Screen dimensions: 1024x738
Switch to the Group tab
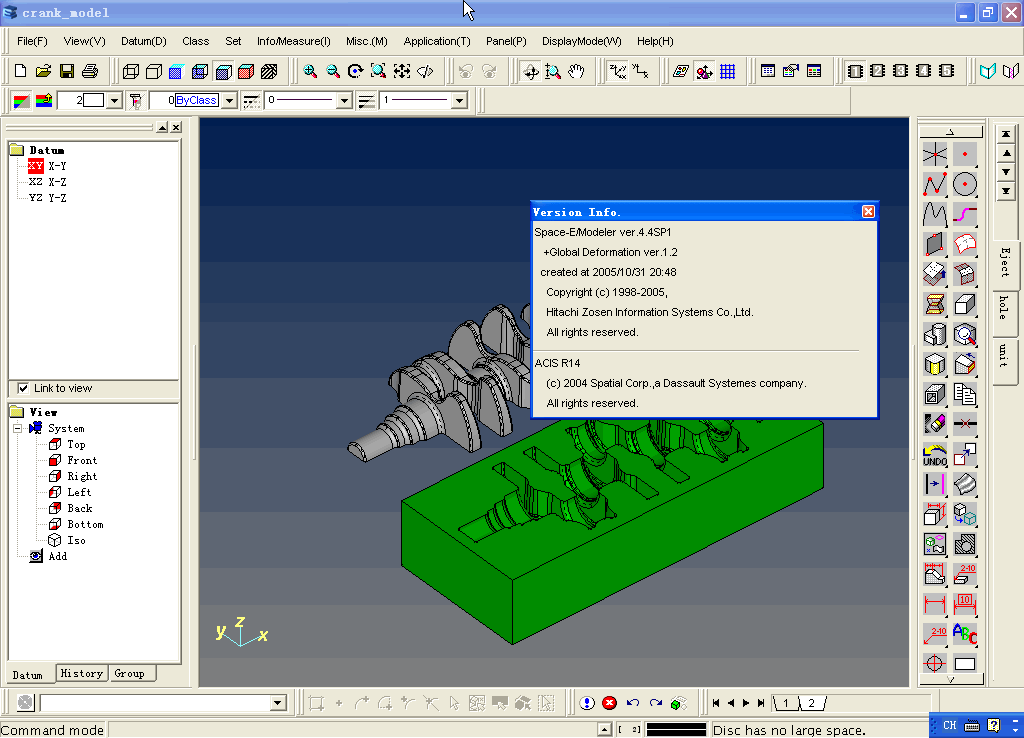tap(129, 673)
